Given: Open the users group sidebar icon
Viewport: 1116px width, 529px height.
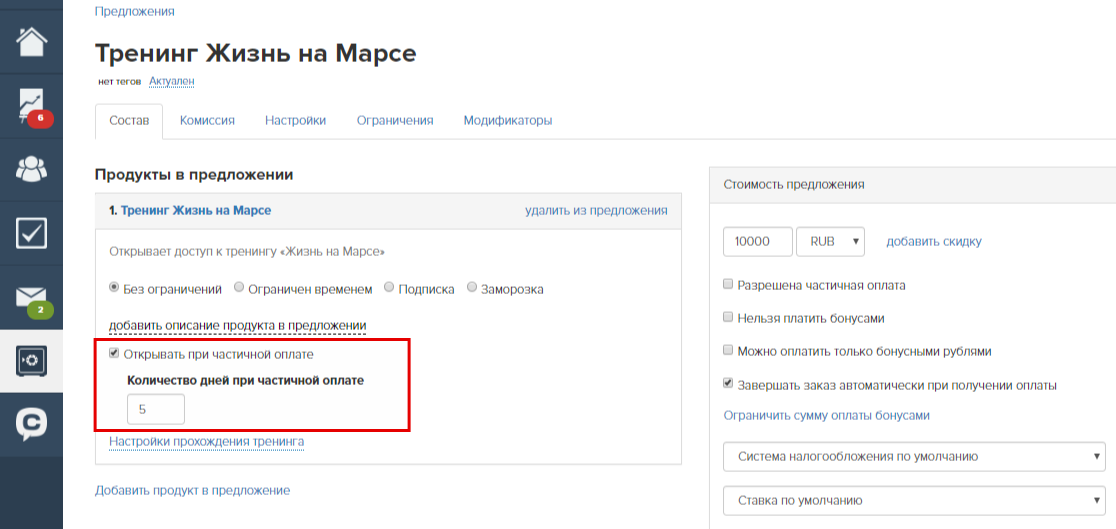Looking at the screenshot, I should pos(31,169).
